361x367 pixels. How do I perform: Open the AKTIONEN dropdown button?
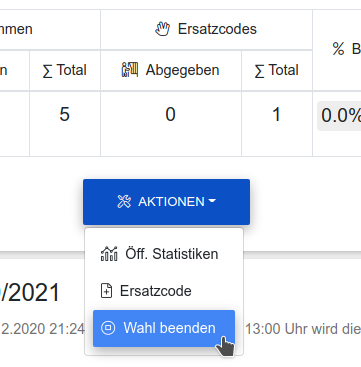coord(166,202)
